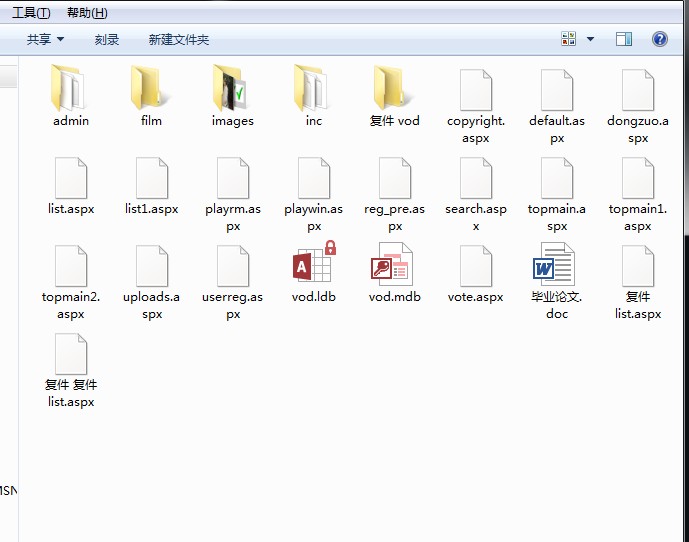Select the vod.ldb locked Access icon

pyautogui.click(x=314, y=262)
